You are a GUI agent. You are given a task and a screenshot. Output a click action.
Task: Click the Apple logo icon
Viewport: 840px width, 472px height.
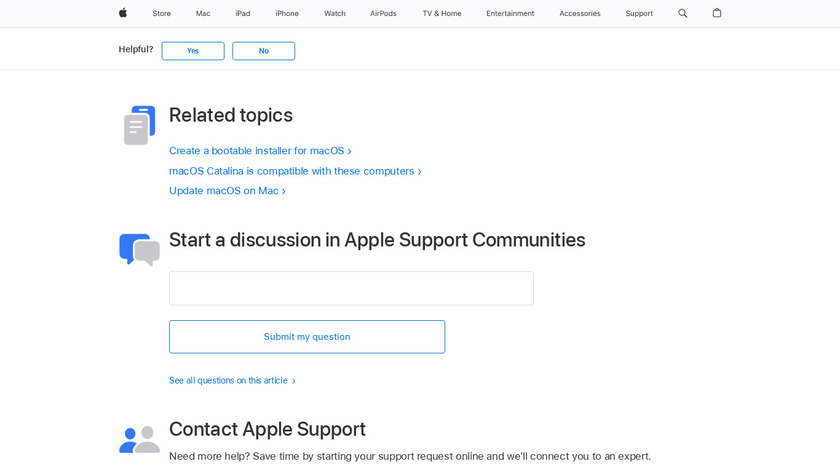point(123,13)
